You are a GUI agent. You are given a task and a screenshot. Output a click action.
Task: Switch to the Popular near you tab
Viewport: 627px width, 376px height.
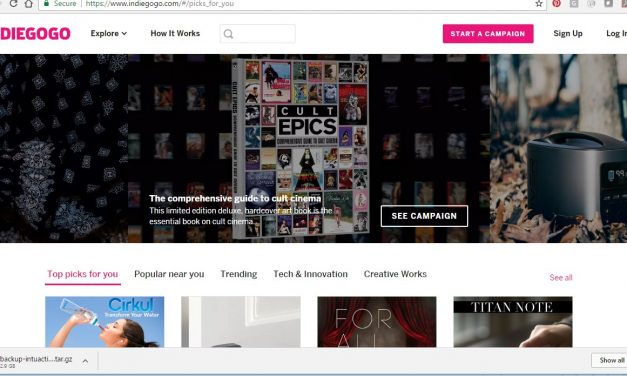[x=169, y=274]
